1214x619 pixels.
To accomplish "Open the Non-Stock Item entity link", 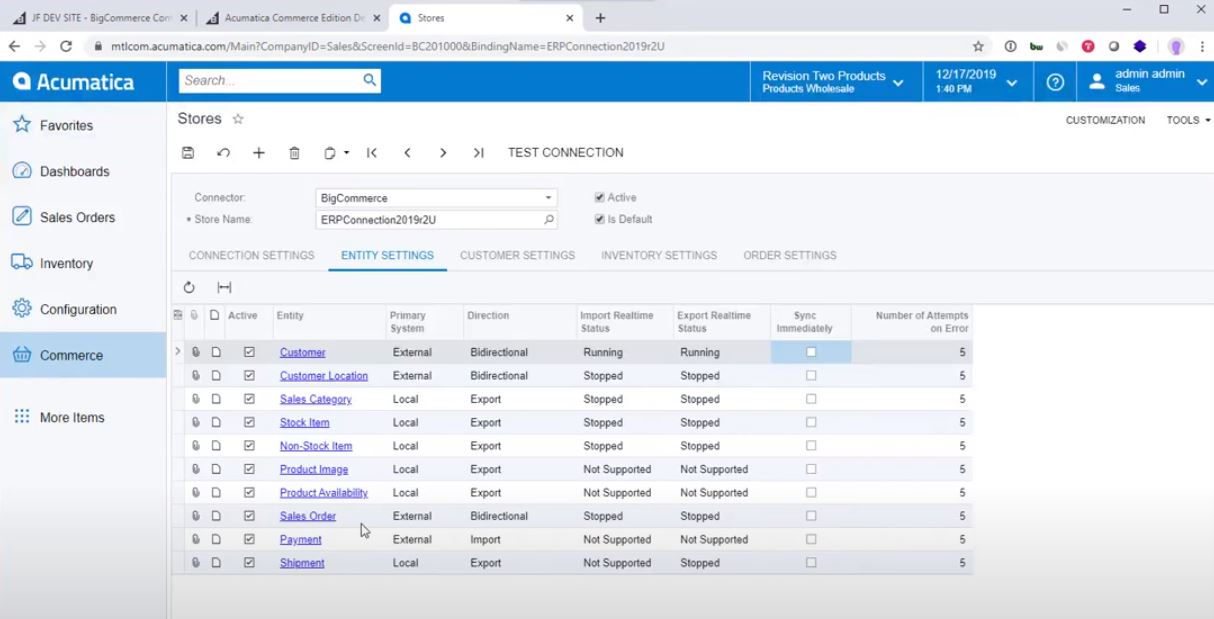I will pyautogui.click(x=316, y=446).
